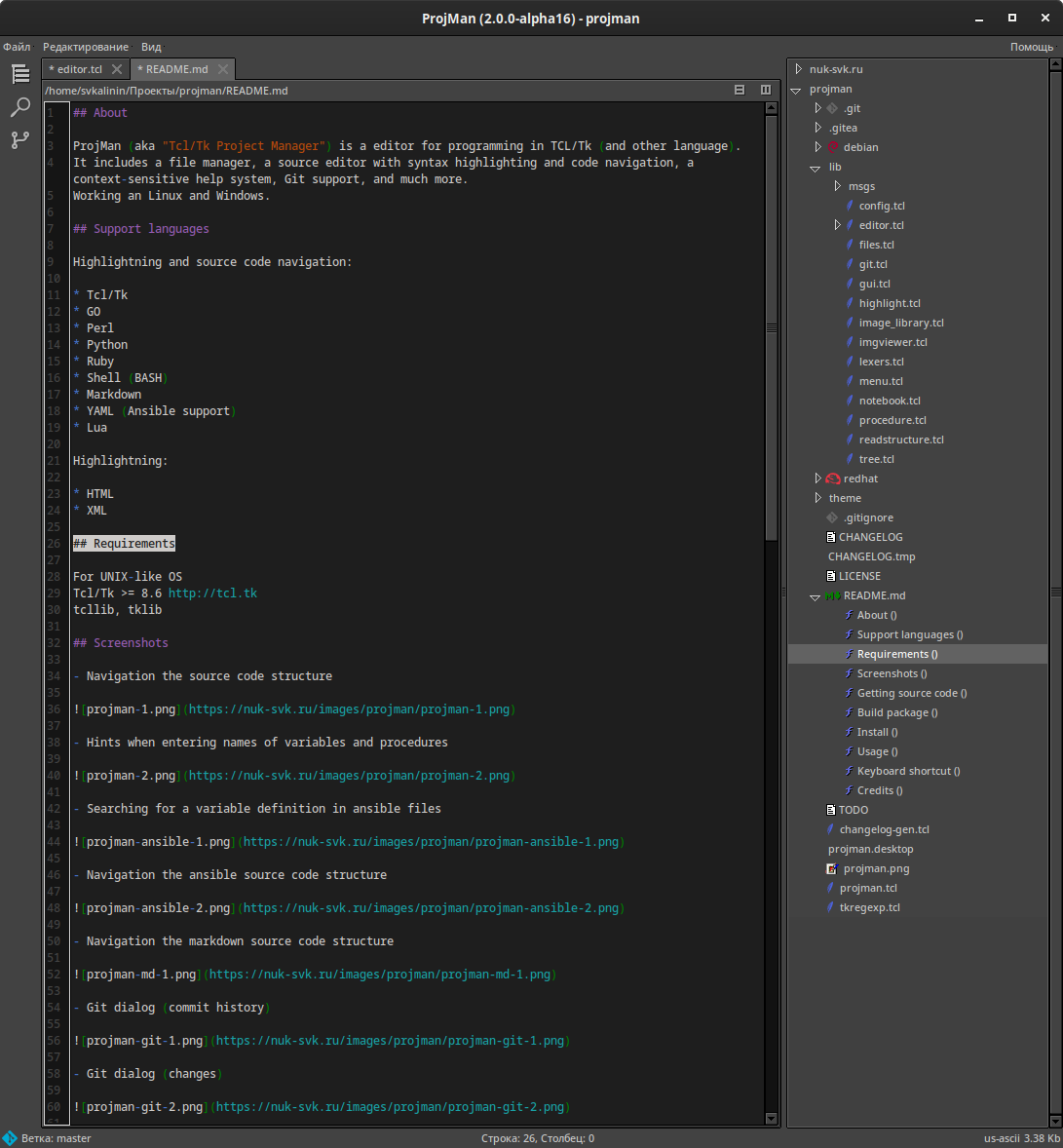This screenshot has height=1148, width=1063.
Task: Expand the editor.tcl structure node
Action: coord(838,225)
